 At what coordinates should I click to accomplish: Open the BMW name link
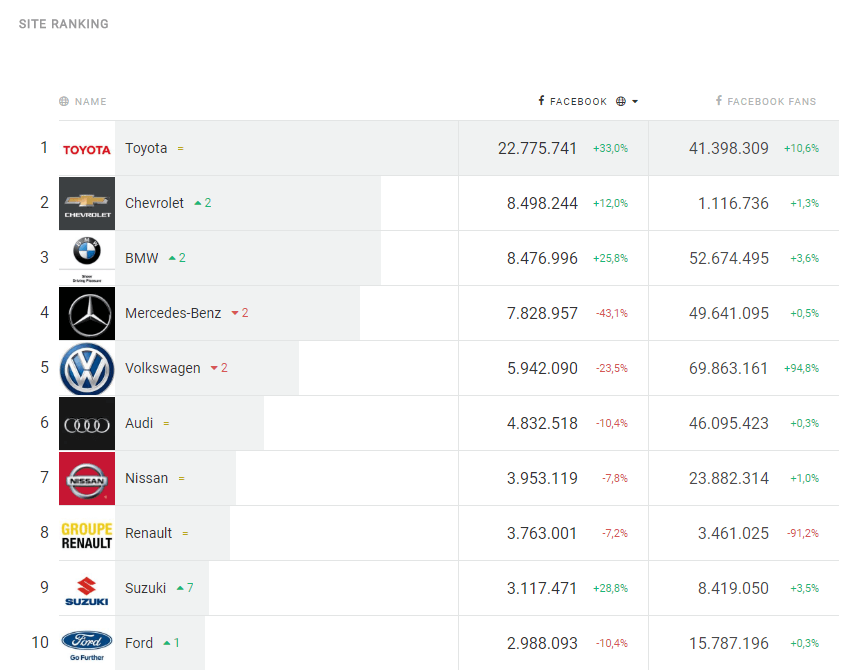click(142, 258)
